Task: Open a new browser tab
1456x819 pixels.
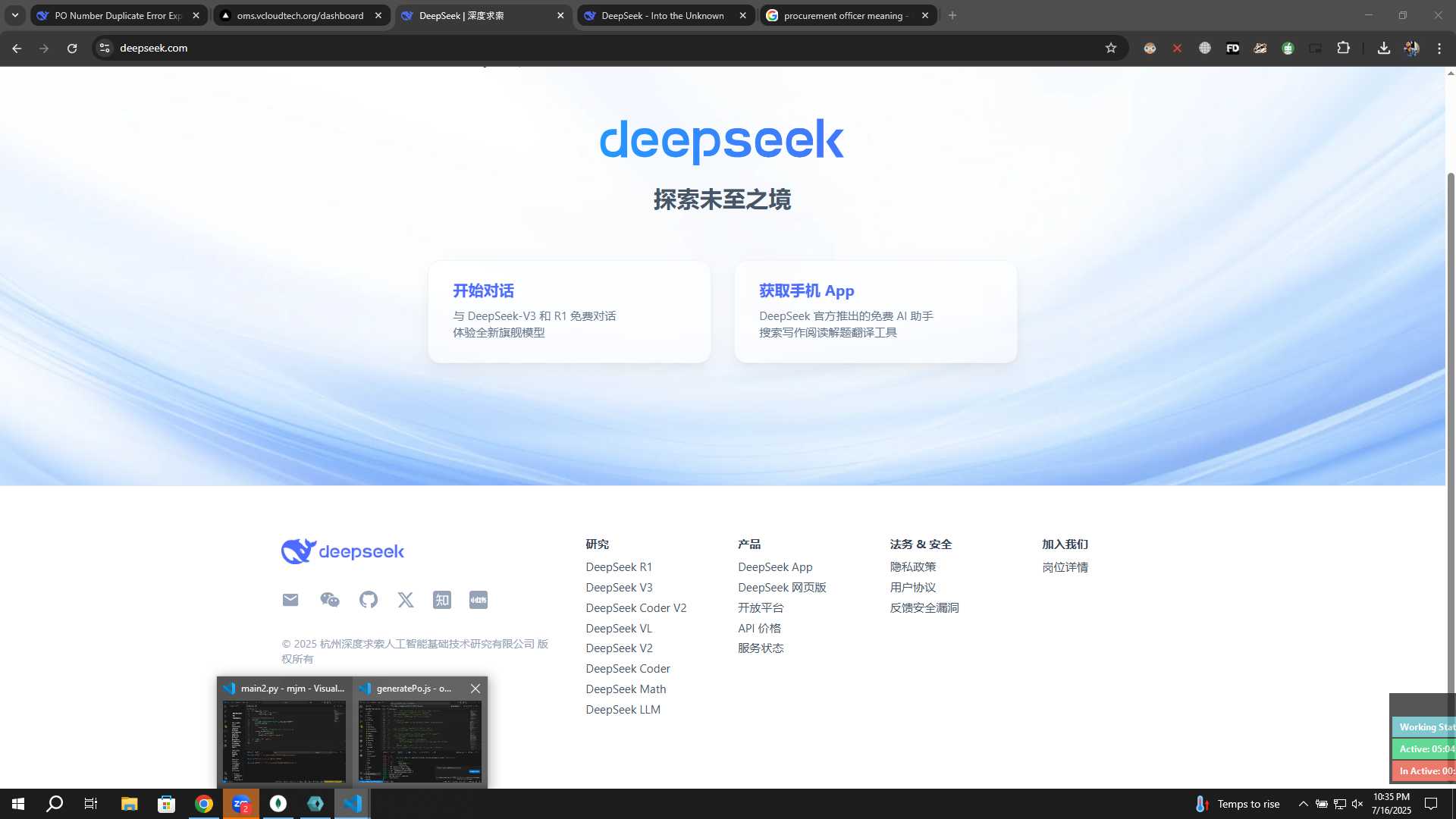Action: [x=952, y=15]
